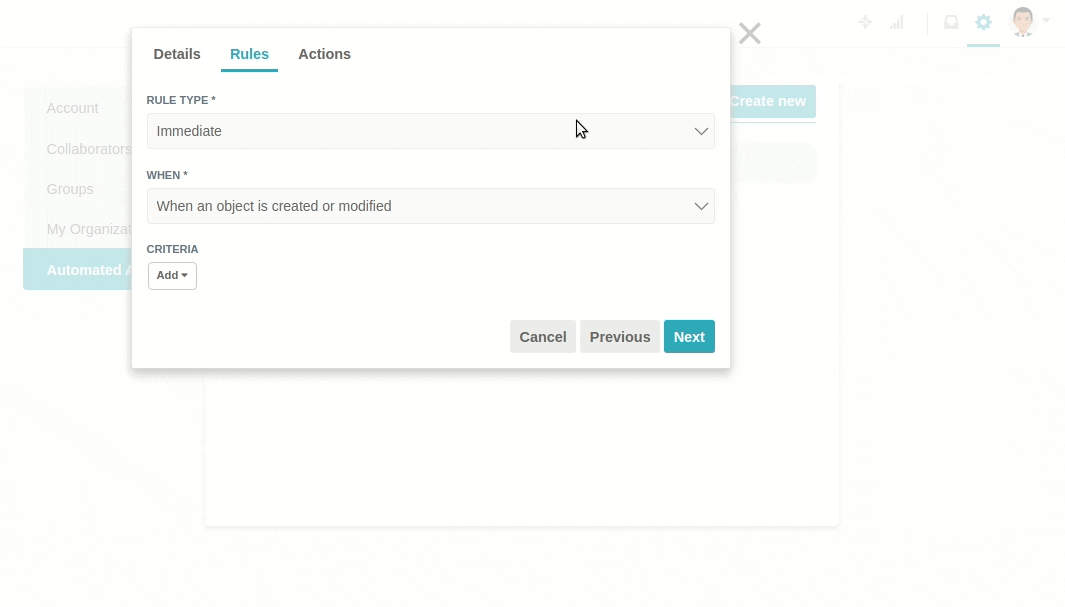Cancel the rule dialog
Image resolution: width=1065 pixels, height=607 pixels.
543,337
